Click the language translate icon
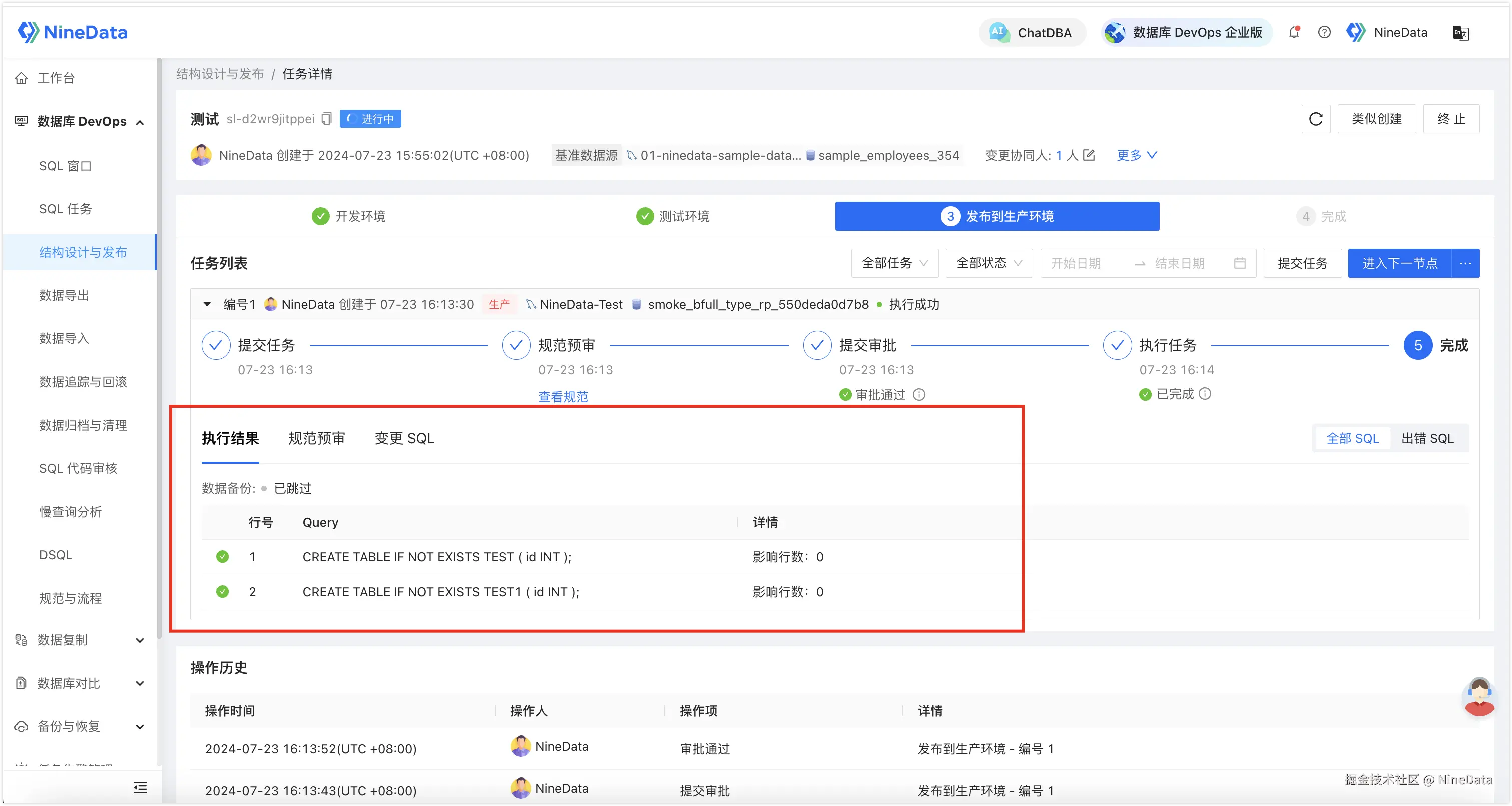1512x806 pixels. click(1460, 33)
